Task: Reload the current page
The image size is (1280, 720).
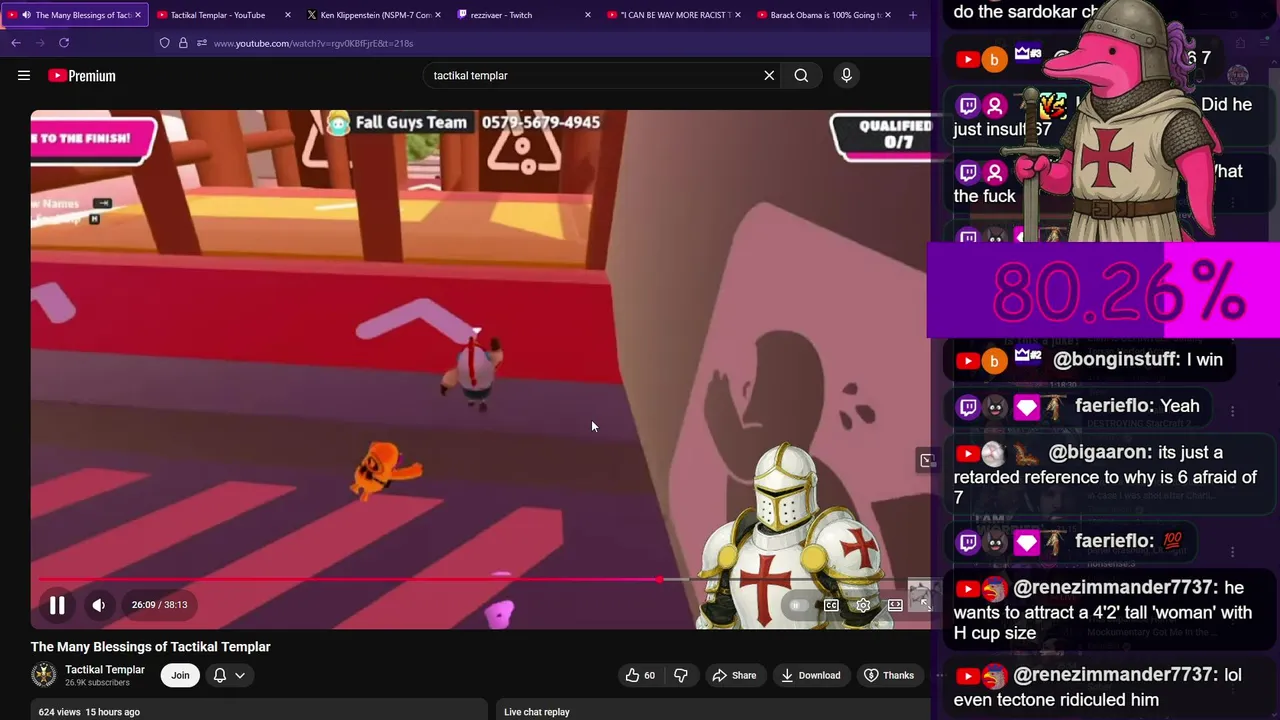Action: (x=64, y=43)
